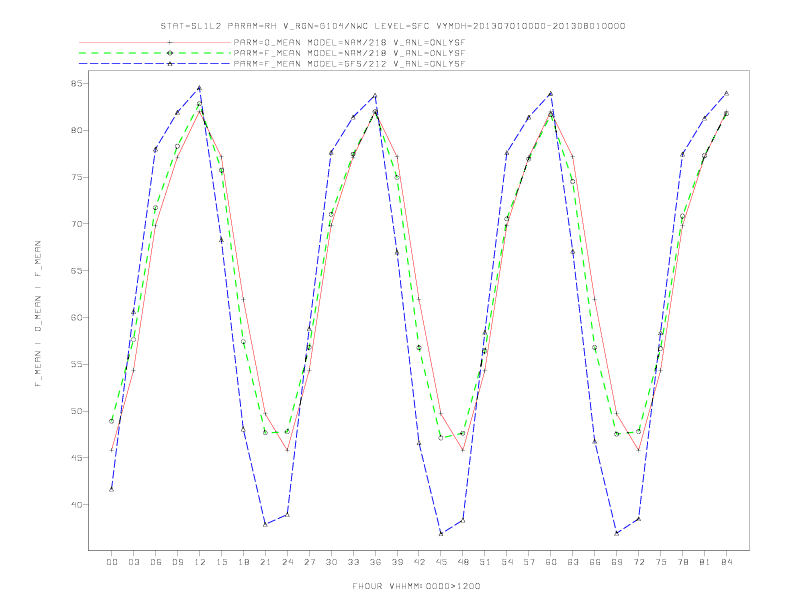Click the red solid line legend sample
Screen dimensions: 792x612
[155, 42]
